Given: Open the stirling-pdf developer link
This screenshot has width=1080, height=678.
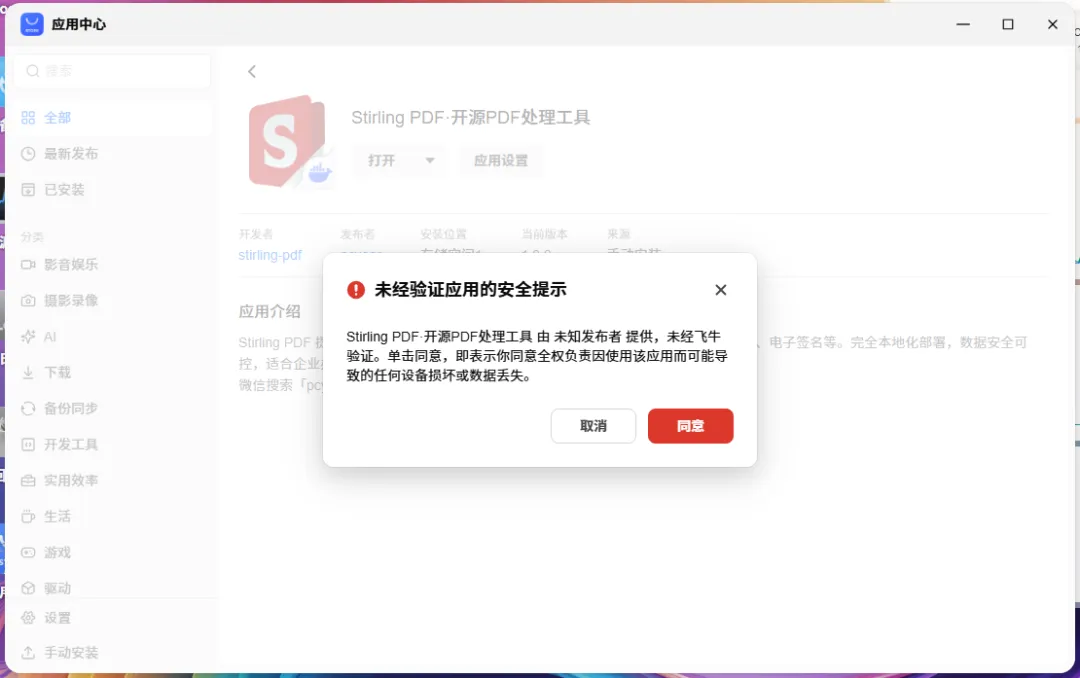Looking at the screenshot, I should pos(270,255).
